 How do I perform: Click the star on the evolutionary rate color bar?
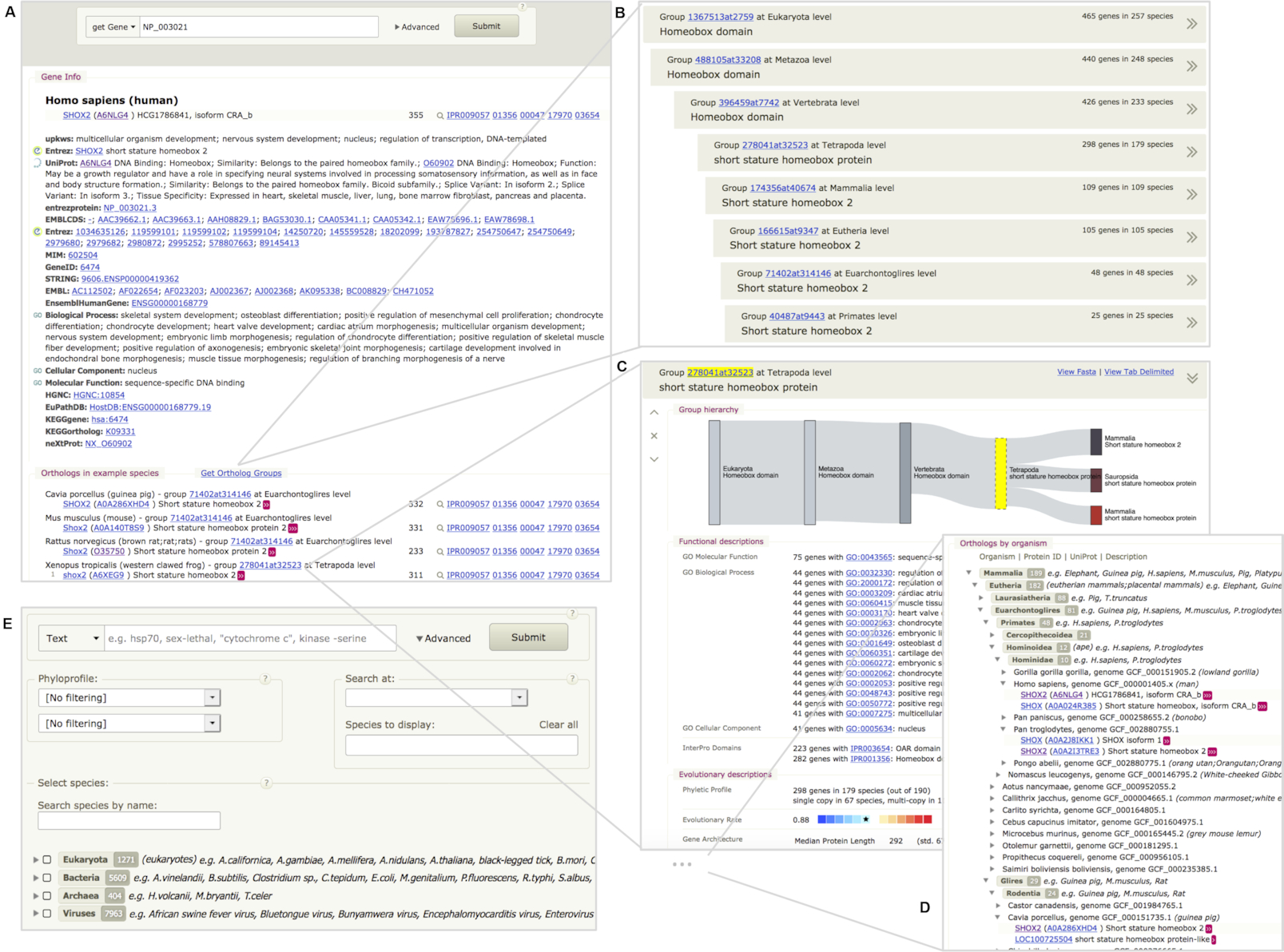coord(866,819)
